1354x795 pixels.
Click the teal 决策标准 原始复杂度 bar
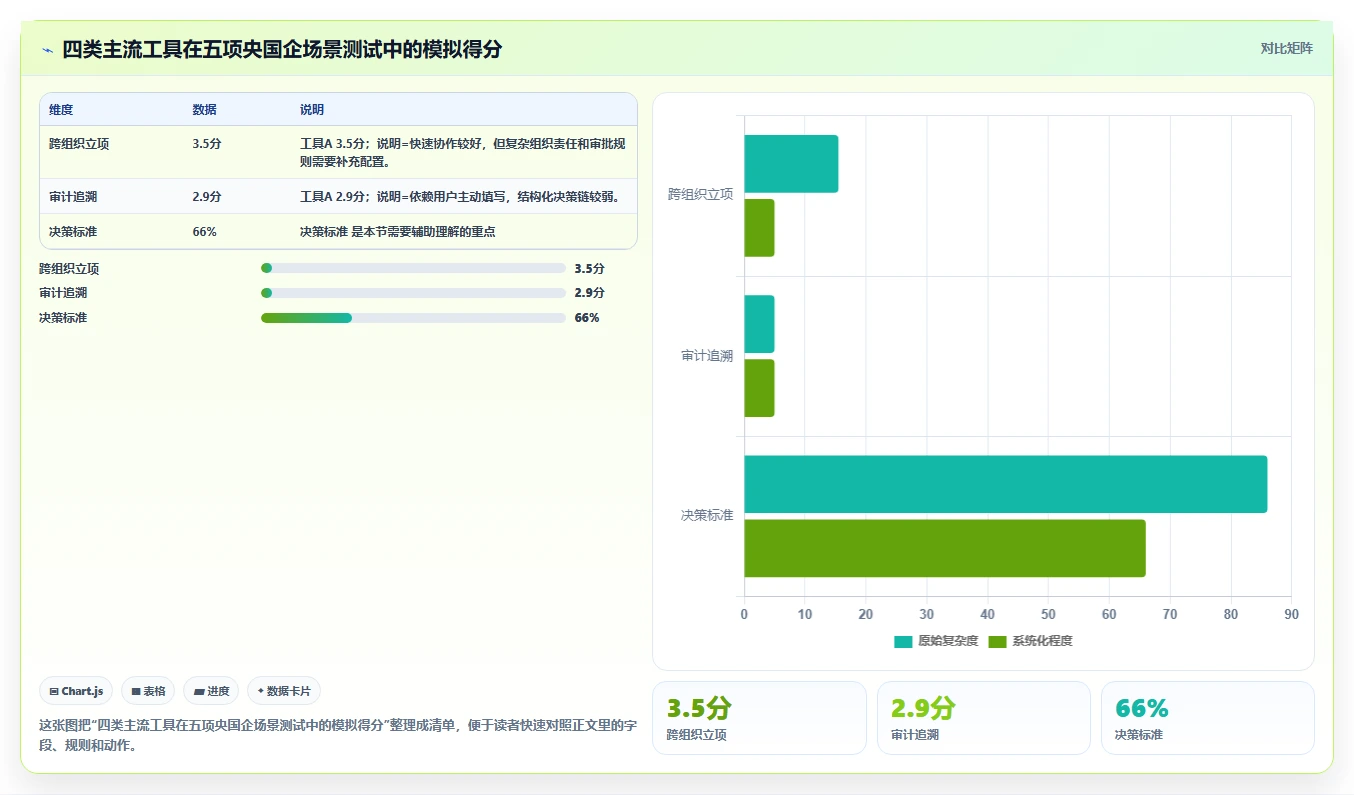1005,484
